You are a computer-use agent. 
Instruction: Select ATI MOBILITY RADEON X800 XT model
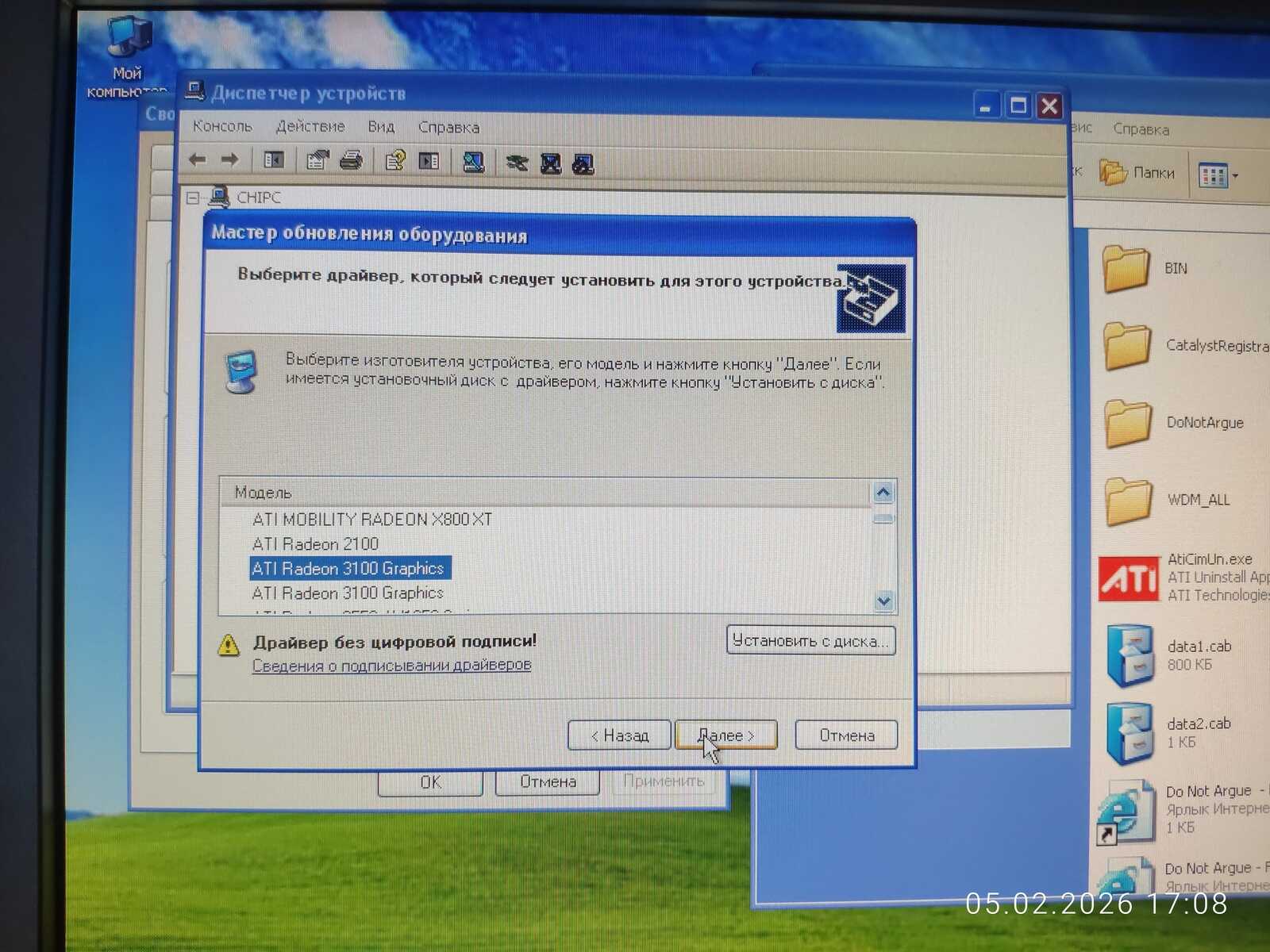click(x=372, y=520)
